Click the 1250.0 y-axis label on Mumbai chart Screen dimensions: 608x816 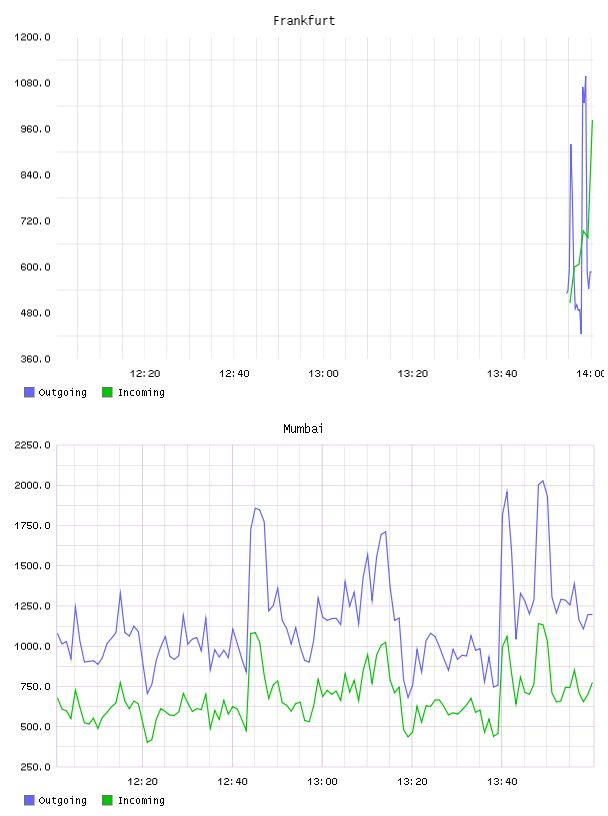(32, 606)
